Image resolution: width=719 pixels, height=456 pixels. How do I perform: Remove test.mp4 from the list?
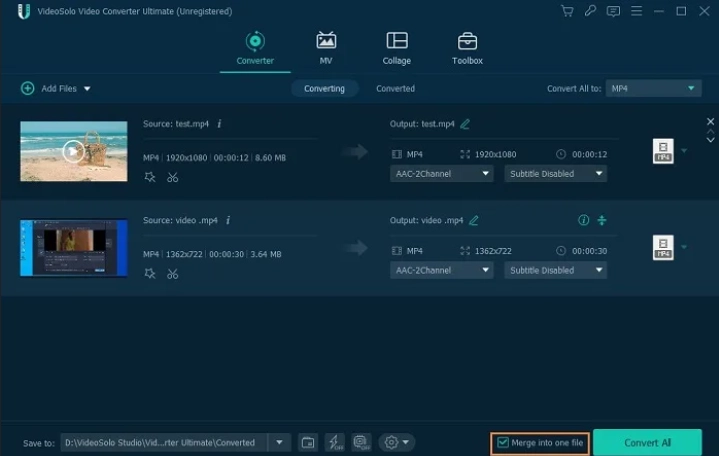point(710,122)
